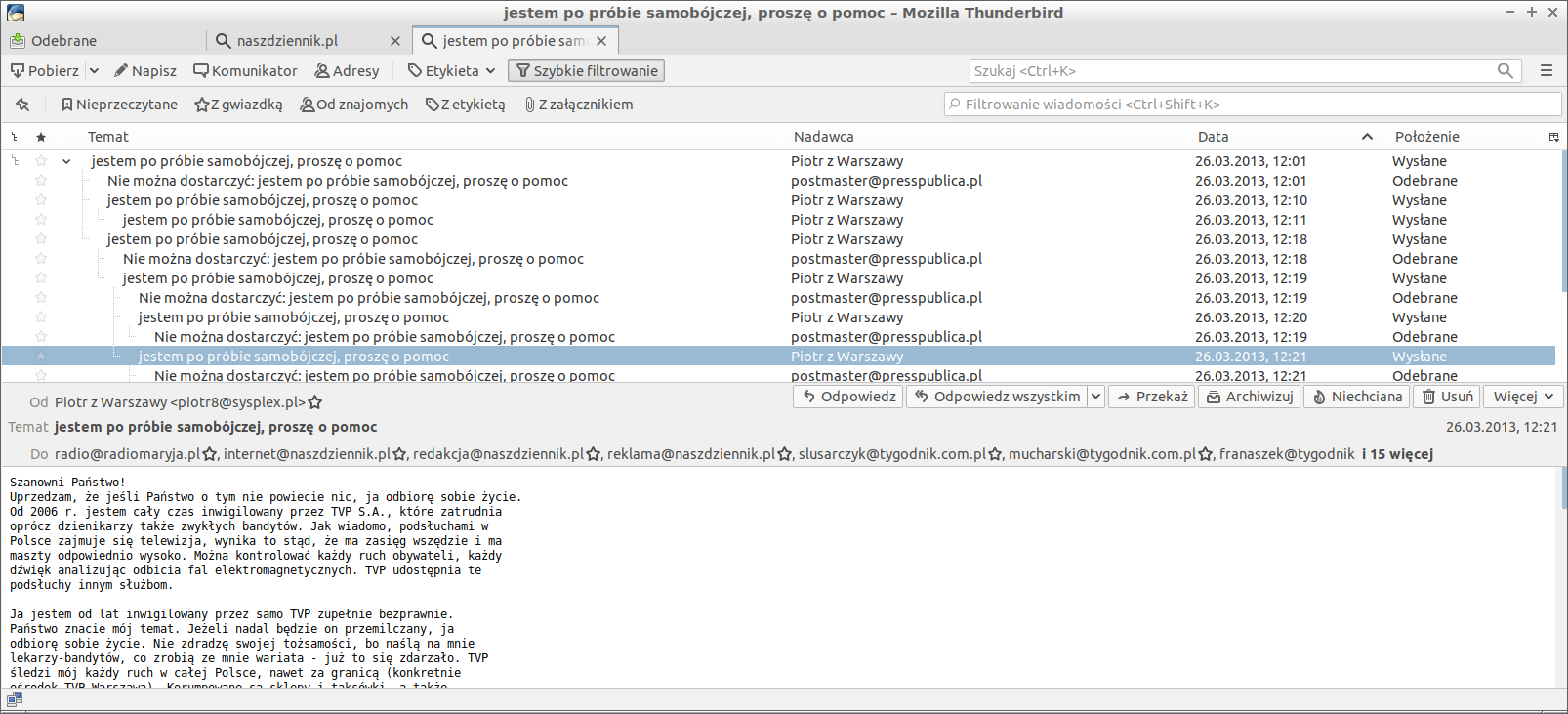The image size is (1568, 714).
Task: Star the selected 12:21 message
Action: coord(41,357)
